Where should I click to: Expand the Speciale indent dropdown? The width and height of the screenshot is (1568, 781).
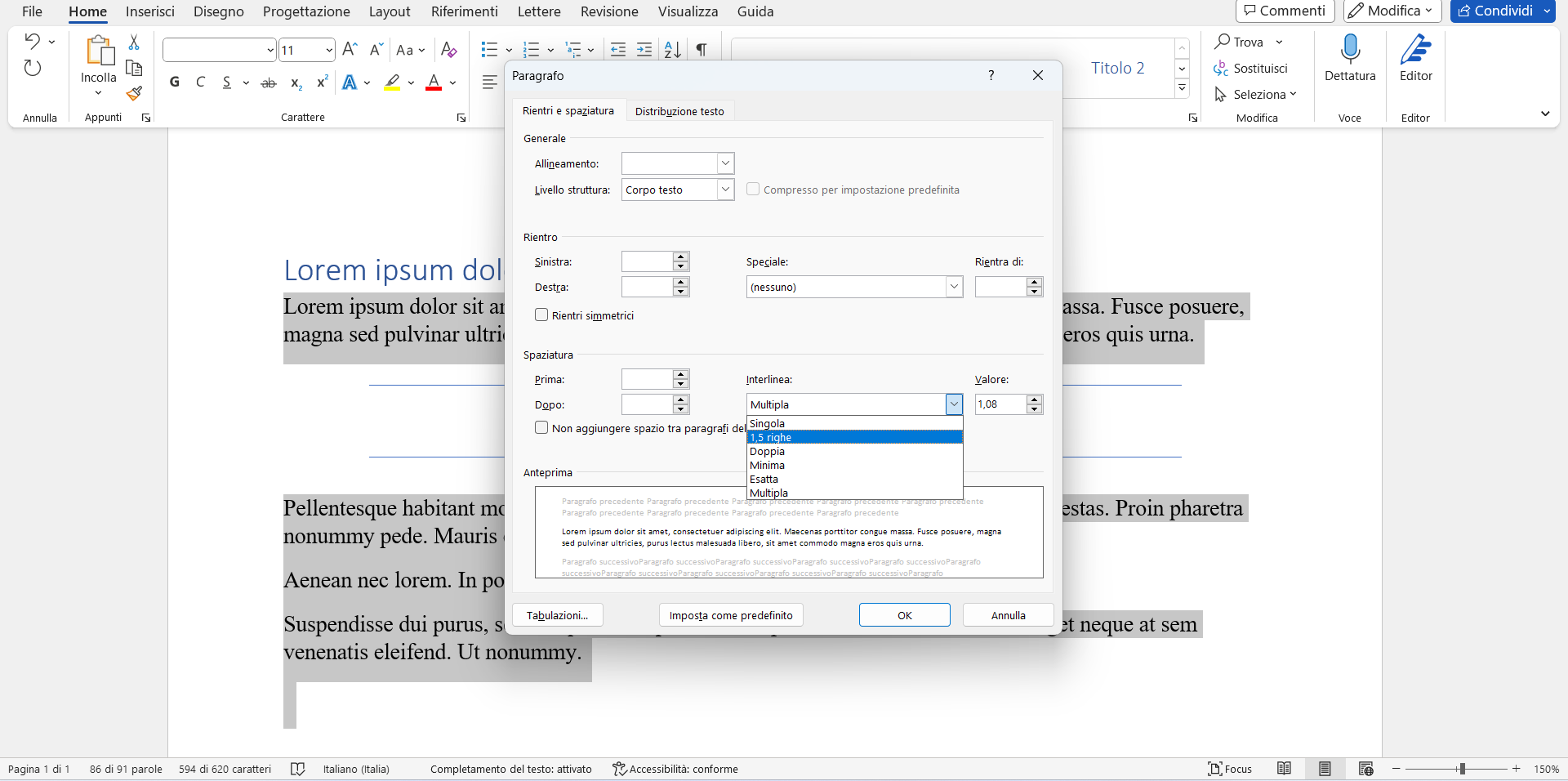854,288
